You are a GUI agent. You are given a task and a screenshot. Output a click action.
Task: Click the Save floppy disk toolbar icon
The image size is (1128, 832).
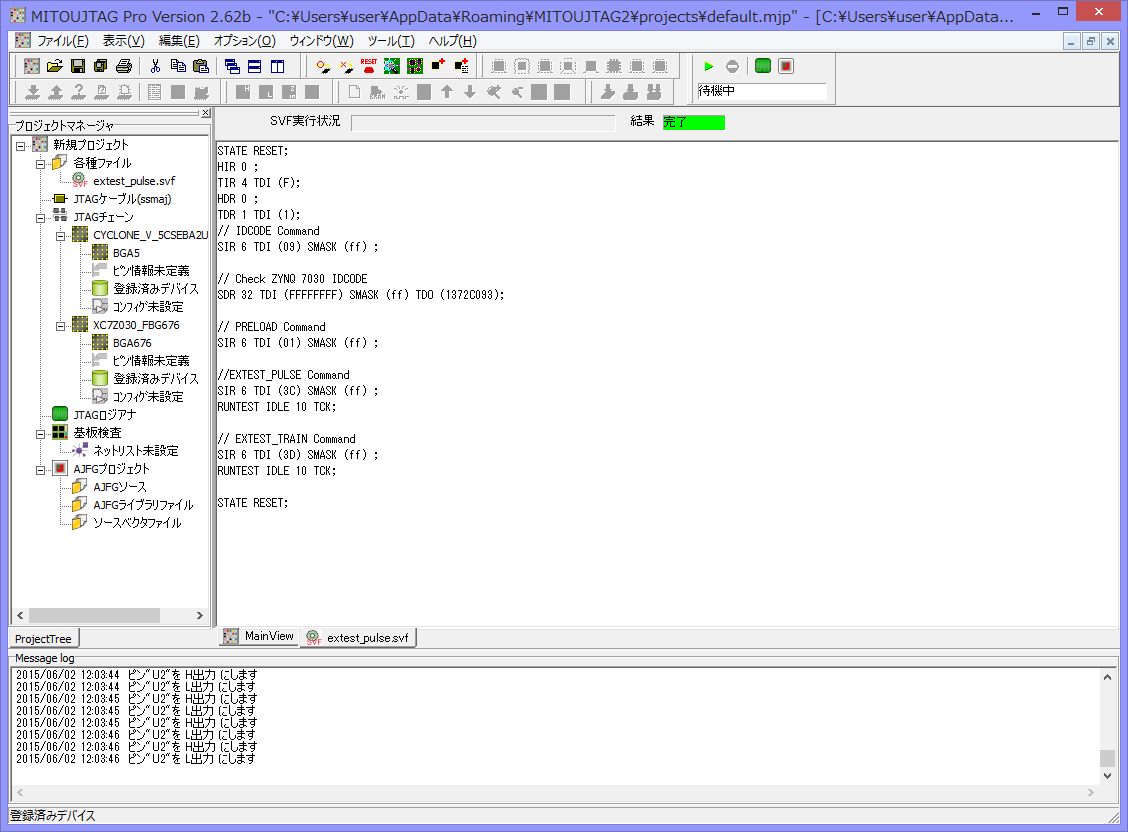coord(77,66)
